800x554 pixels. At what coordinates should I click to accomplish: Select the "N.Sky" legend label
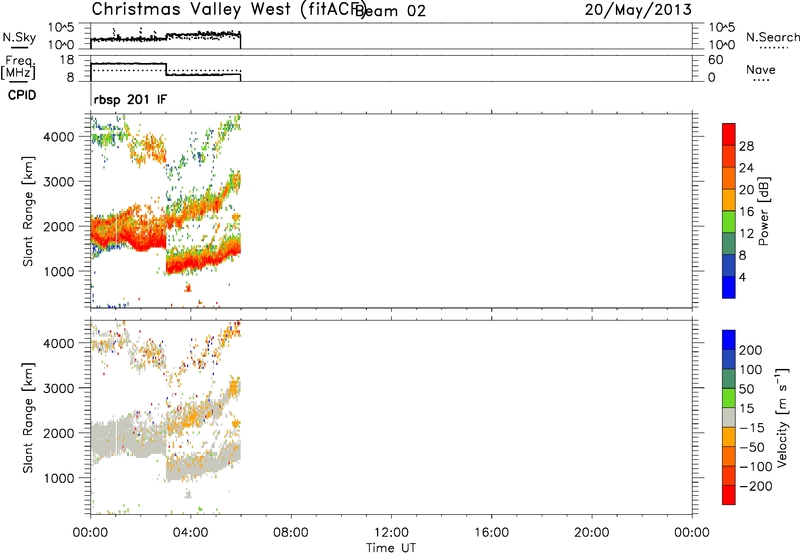(19, 38)
